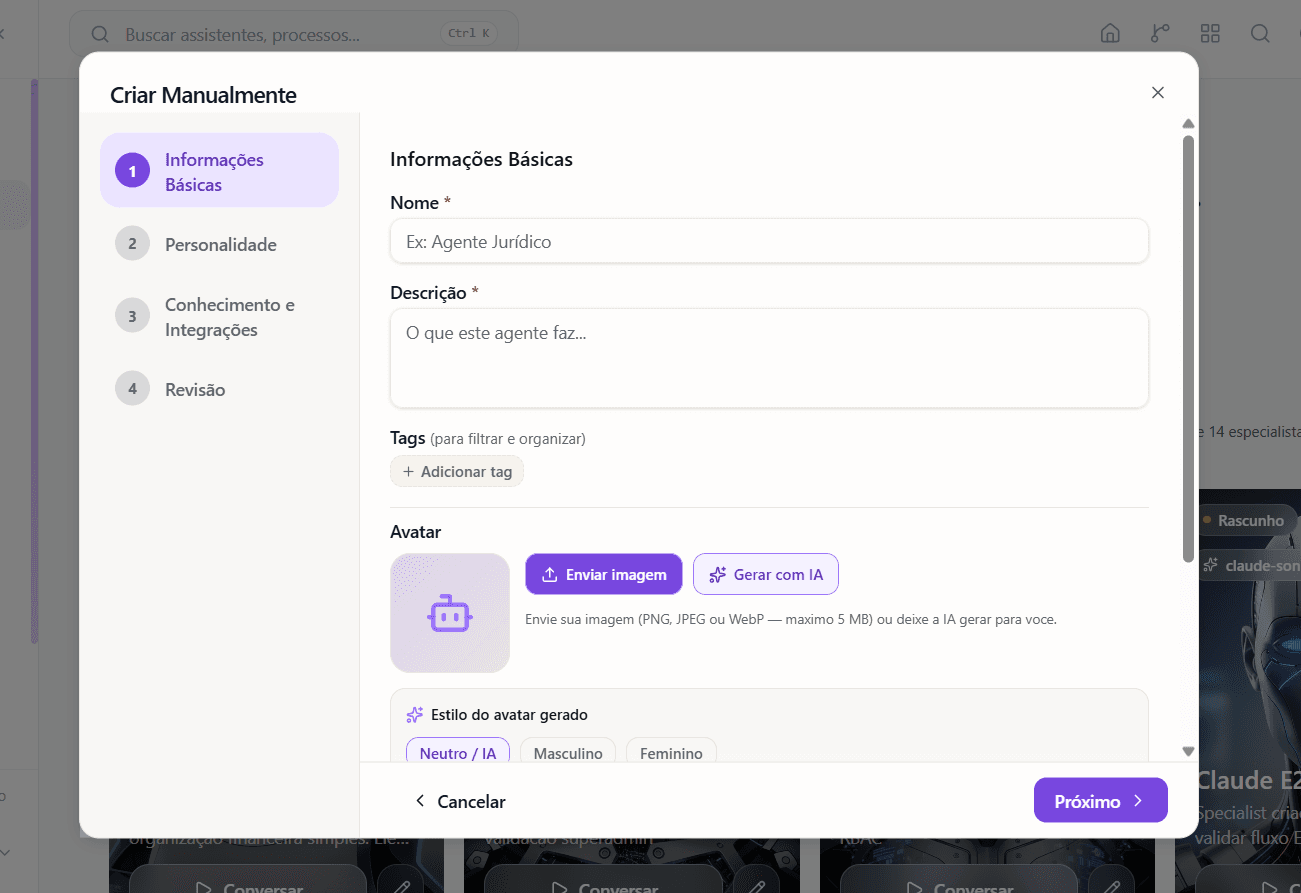Select the Masculino avatar style
1301x893 pixels.
click(568, 752)
